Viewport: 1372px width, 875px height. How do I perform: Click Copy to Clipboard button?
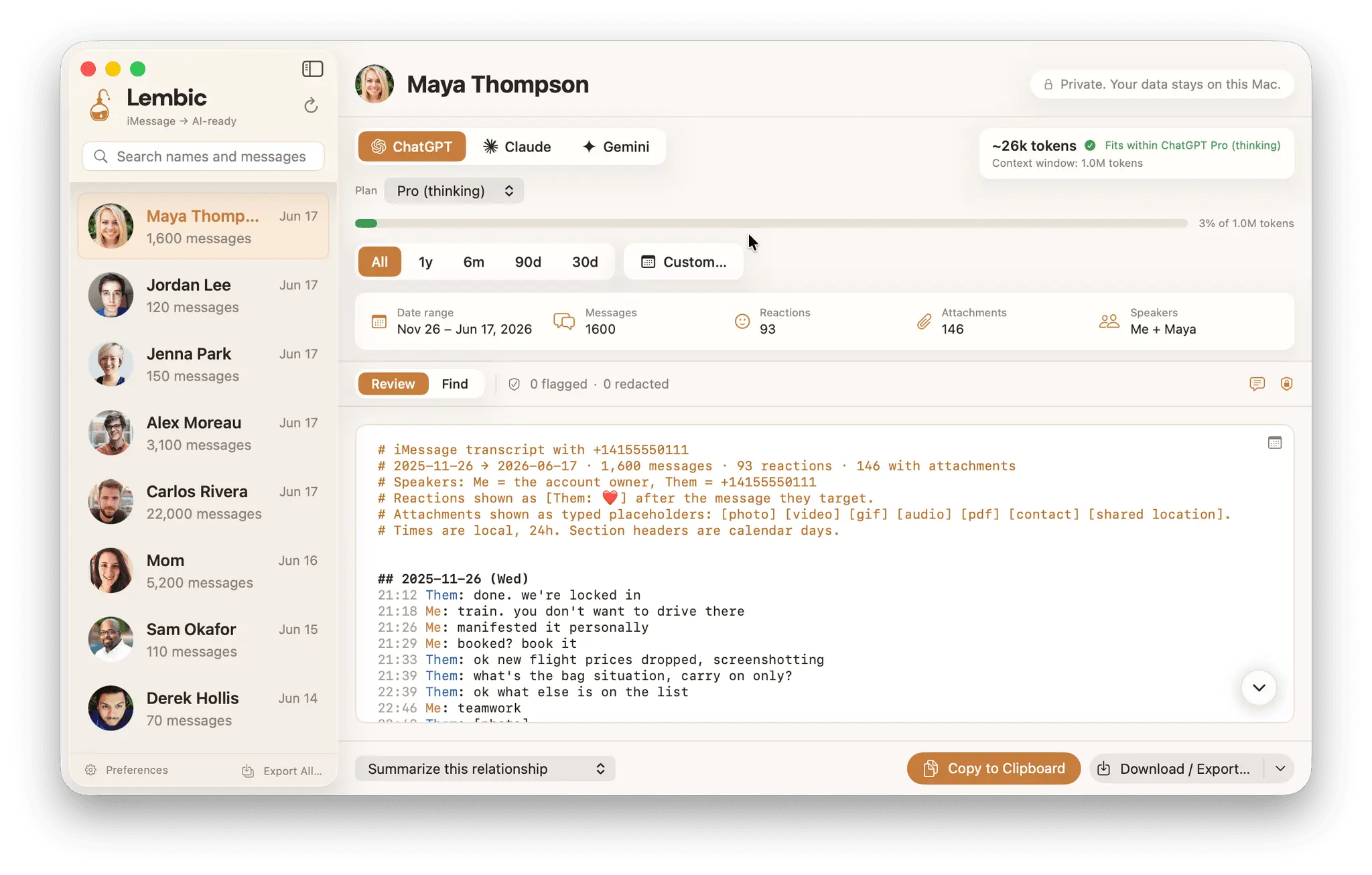(993, 768)
